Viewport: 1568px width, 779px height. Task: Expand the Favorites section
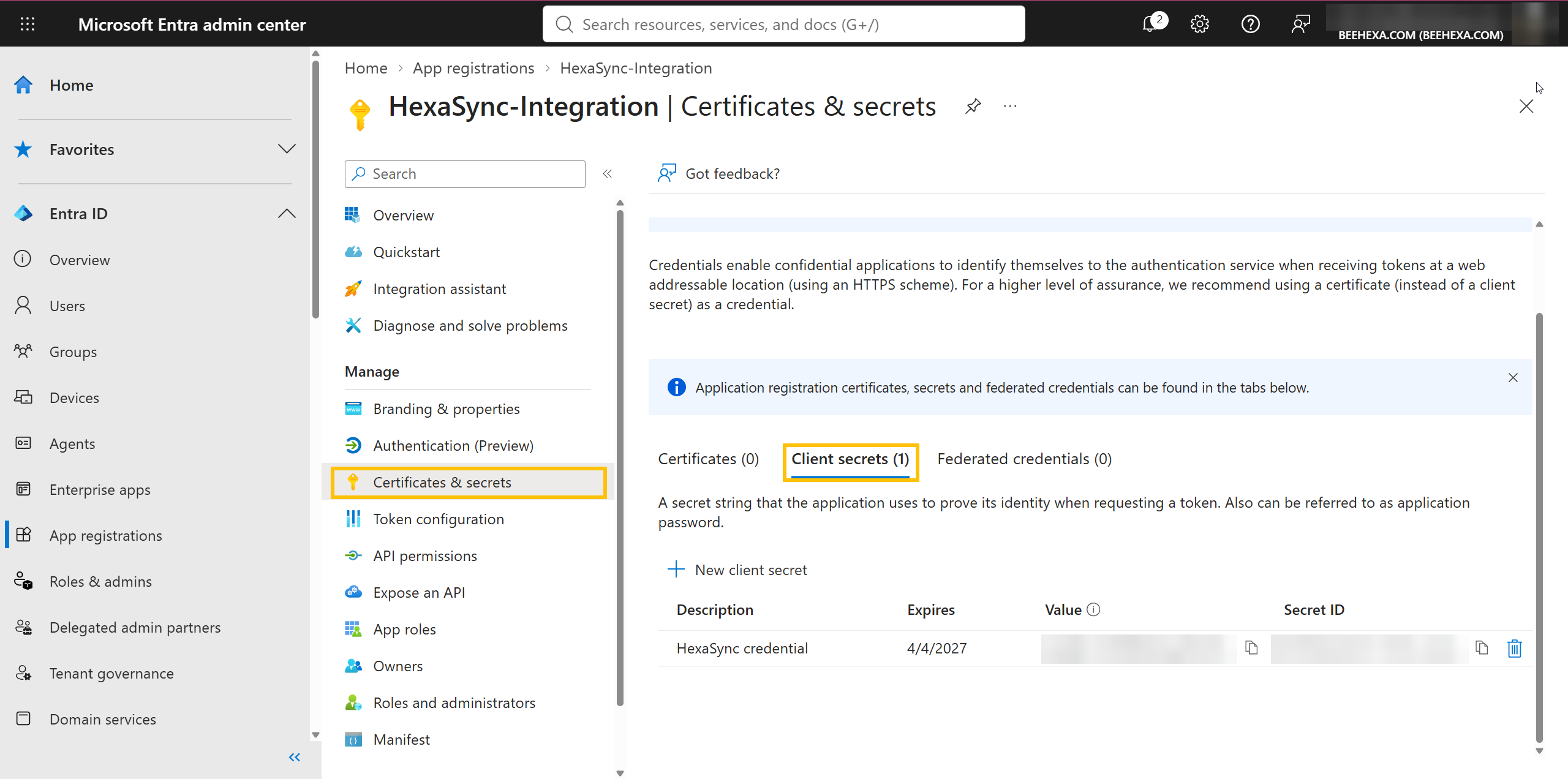286,149
